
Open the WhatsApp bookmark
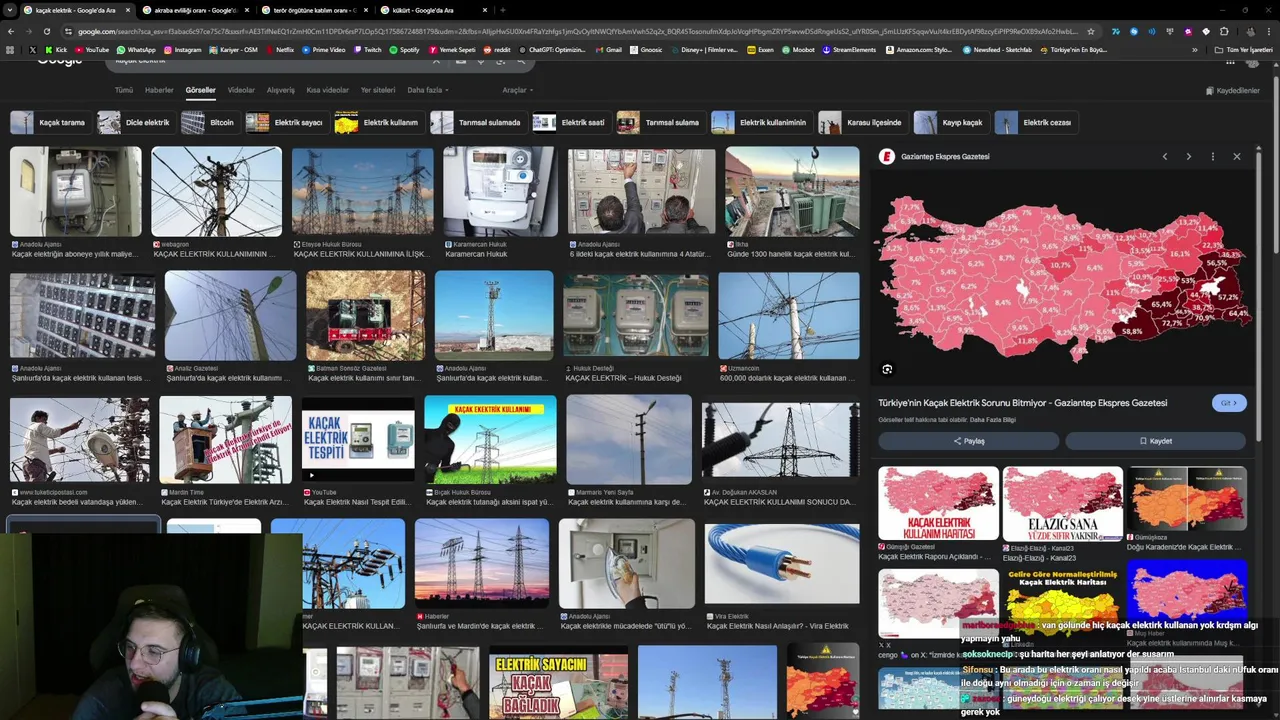pos(136,49)
